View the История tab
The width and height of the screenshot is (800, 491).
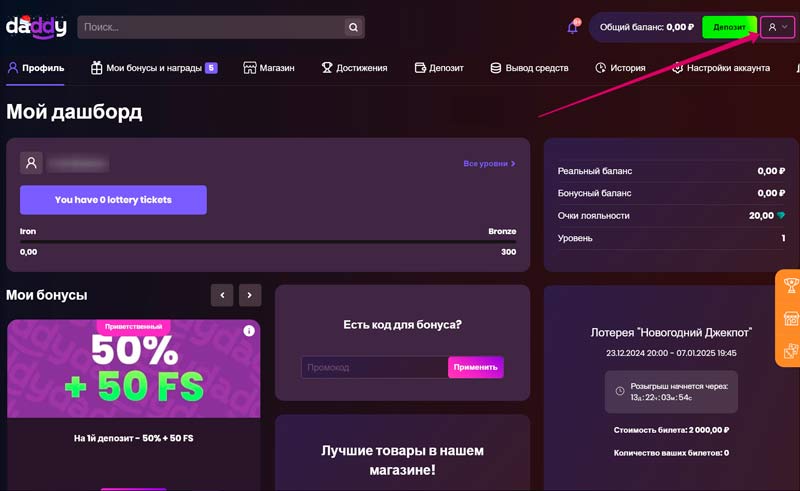coord(620,68)
